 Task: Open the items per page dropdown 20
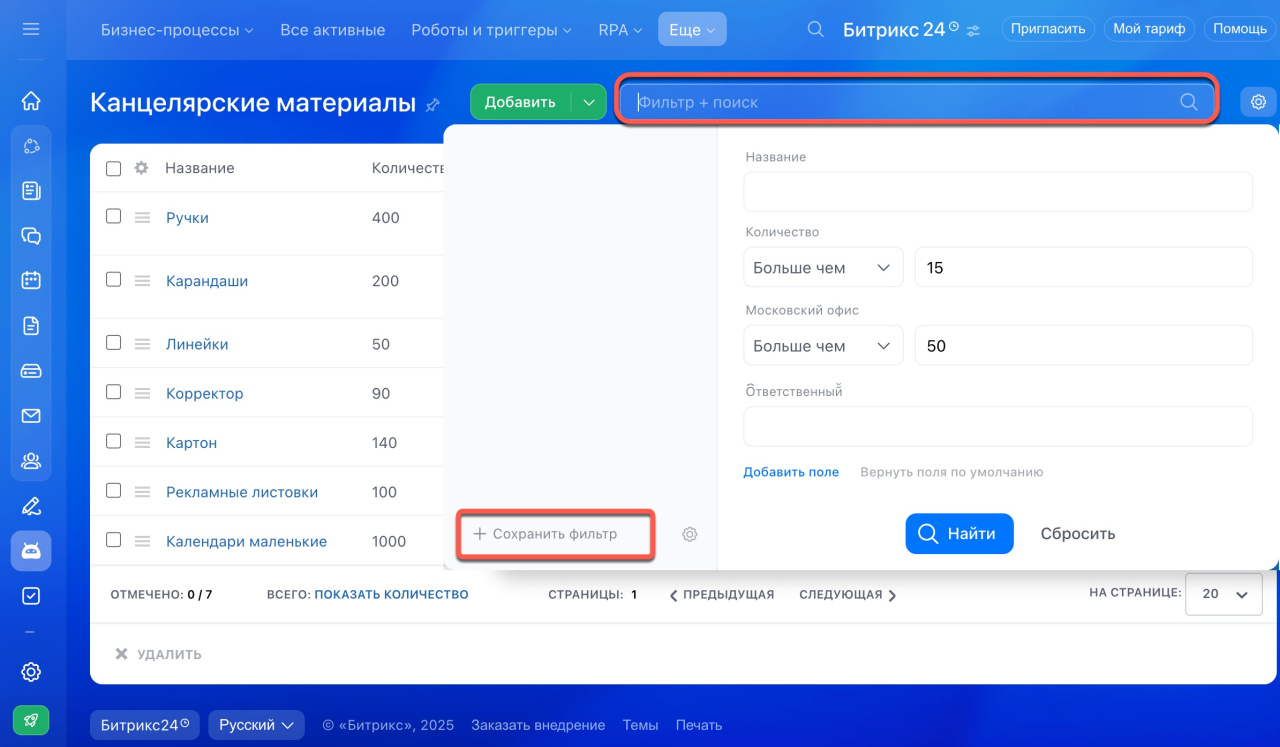[x=1223, y=594]
